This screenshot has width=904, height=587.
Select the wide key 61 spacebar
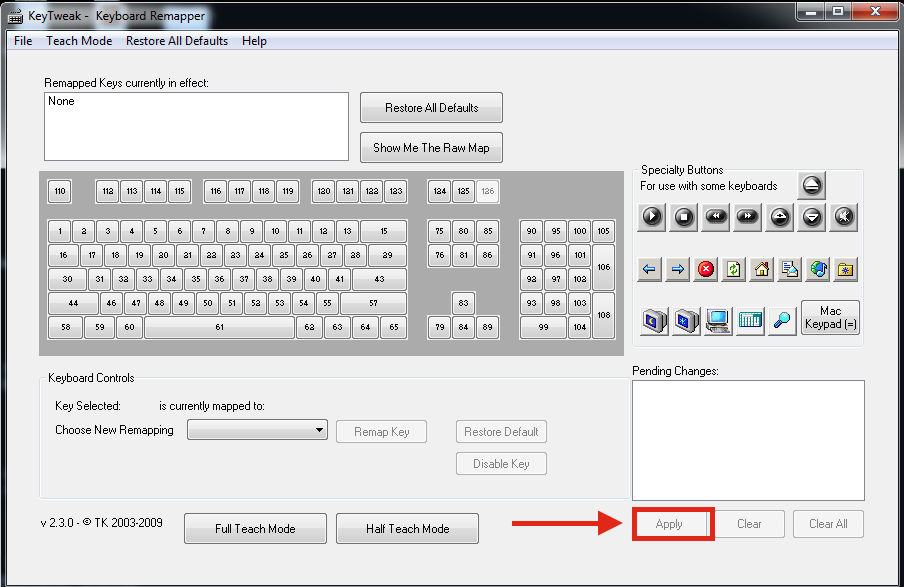click(x=220, y=327)
